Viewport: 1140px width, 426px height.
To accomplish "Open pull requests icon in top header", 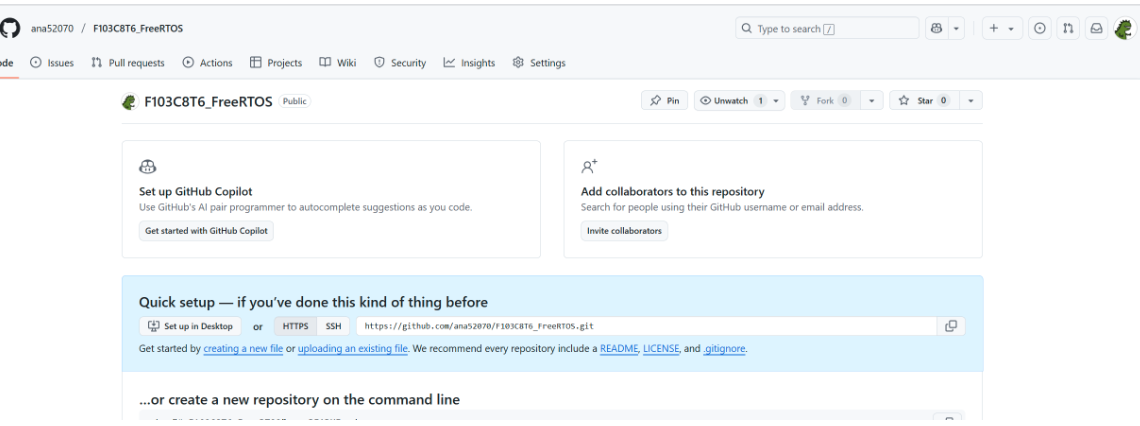I will [x=1069, y=29].
